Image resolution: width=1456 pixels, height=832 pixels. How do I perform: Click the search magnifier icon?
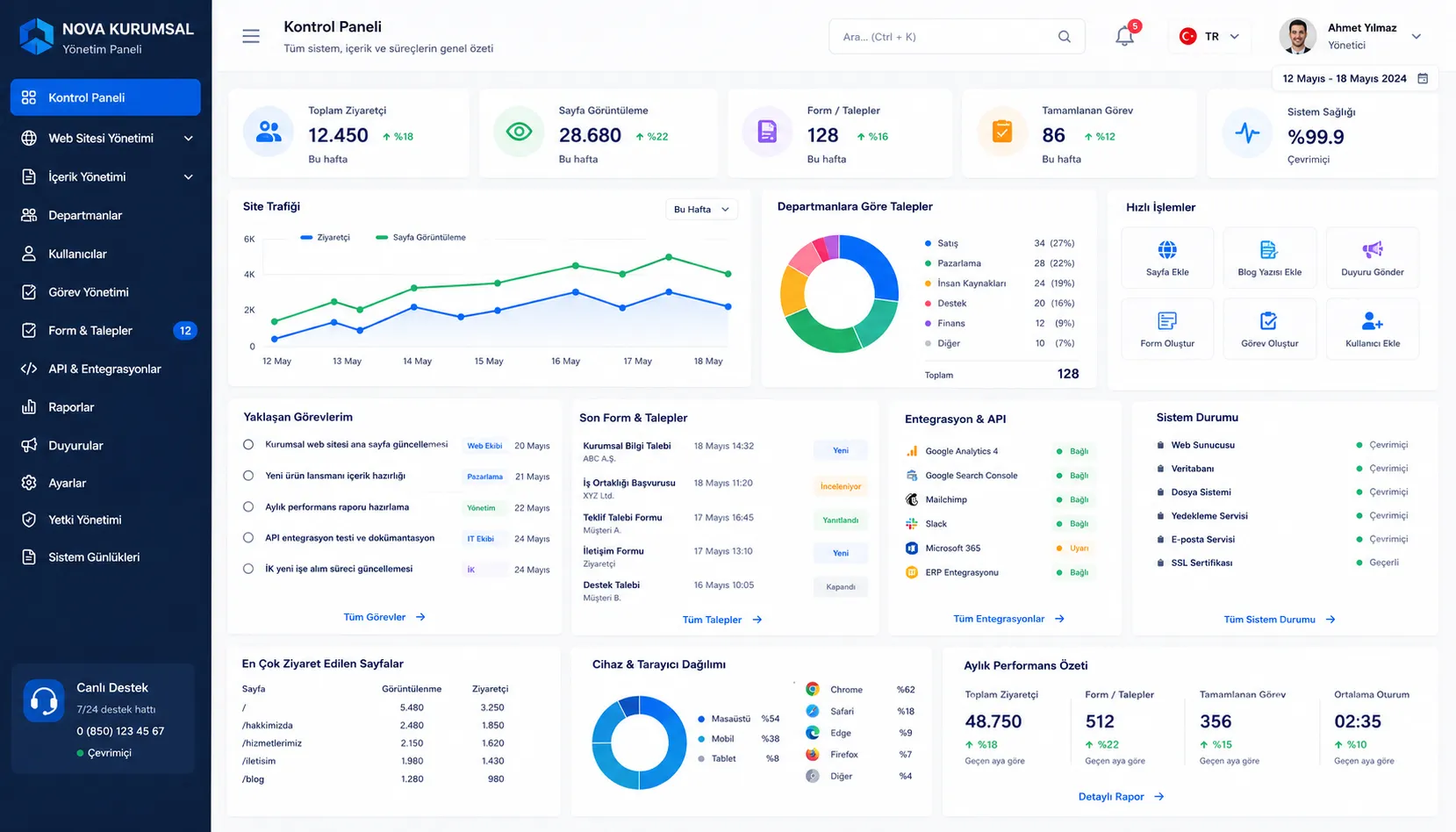coord(1065,37)
